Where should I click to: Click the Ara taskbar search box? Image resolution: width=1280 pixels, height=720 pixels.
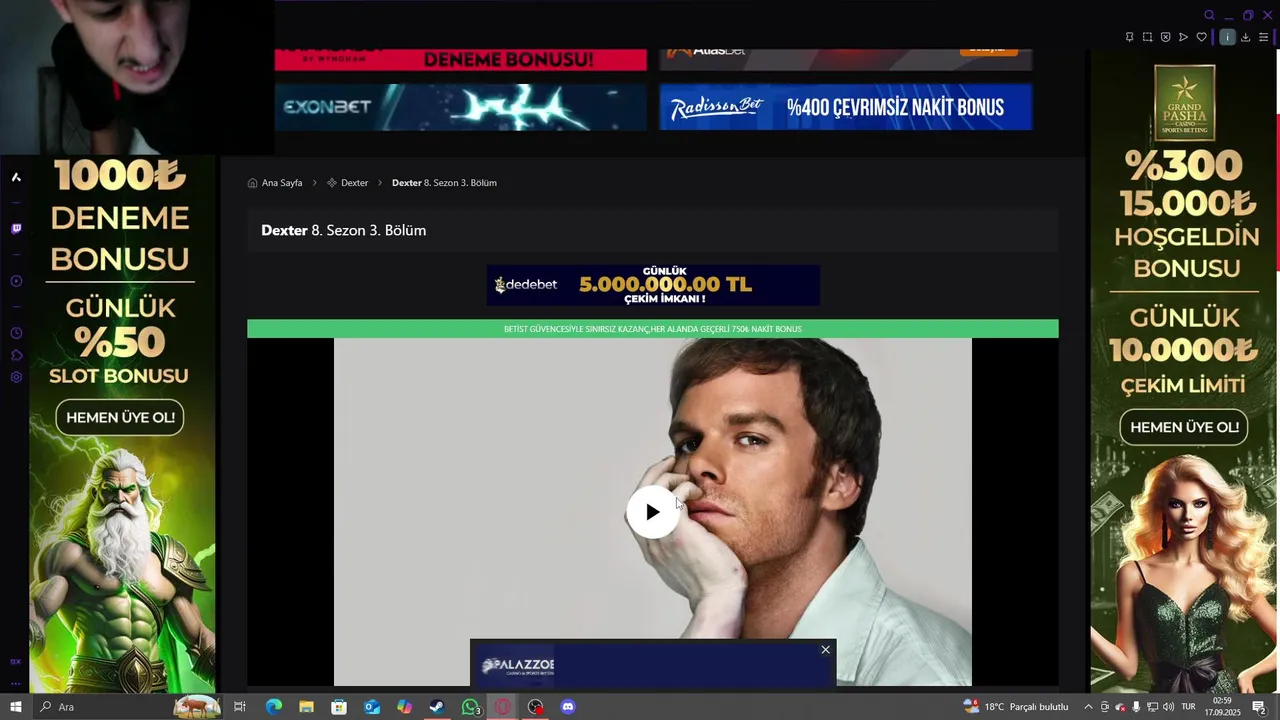click(126, 707)
